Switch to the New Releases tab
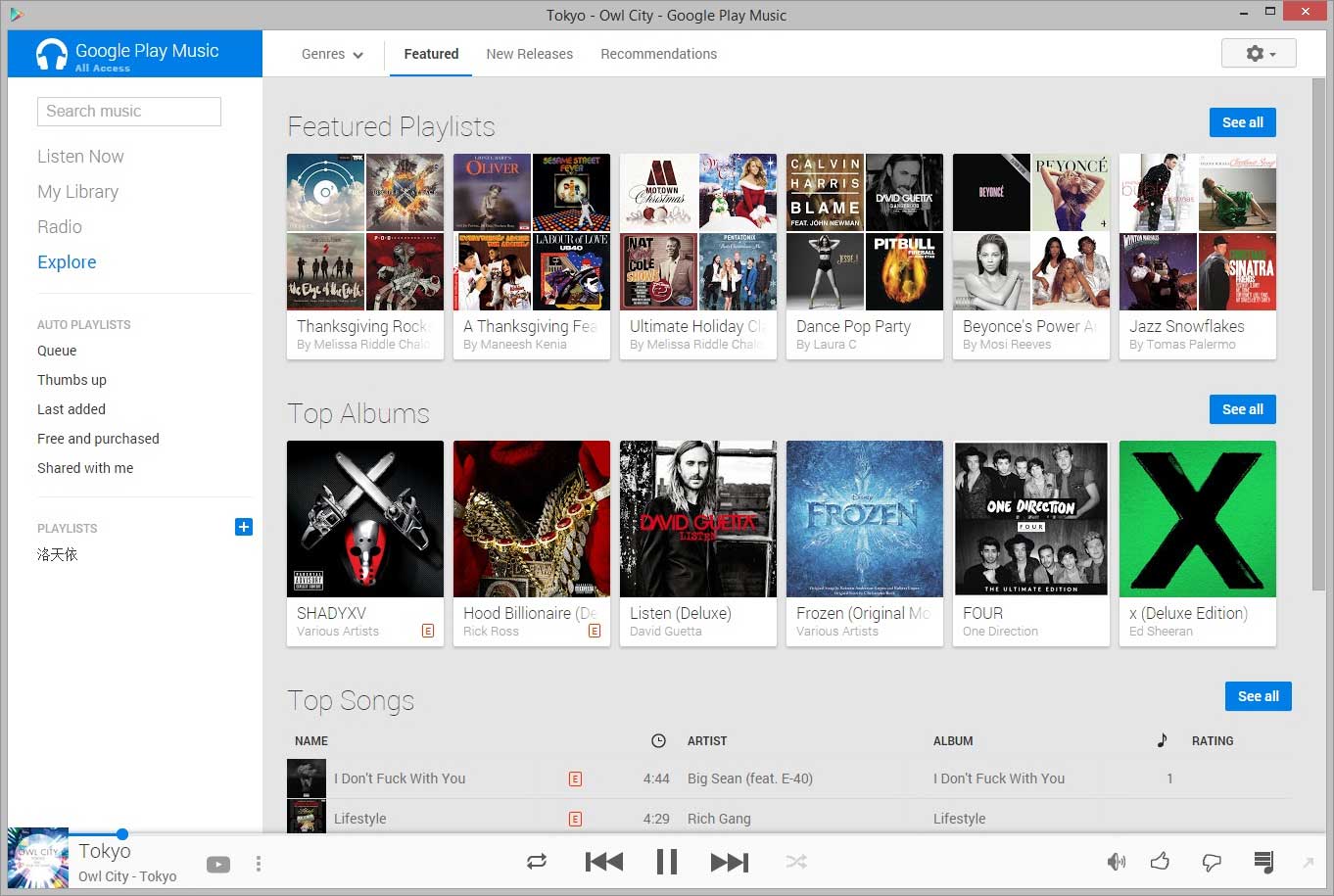This screenshot has width=1334, height=896. point(530,54)
